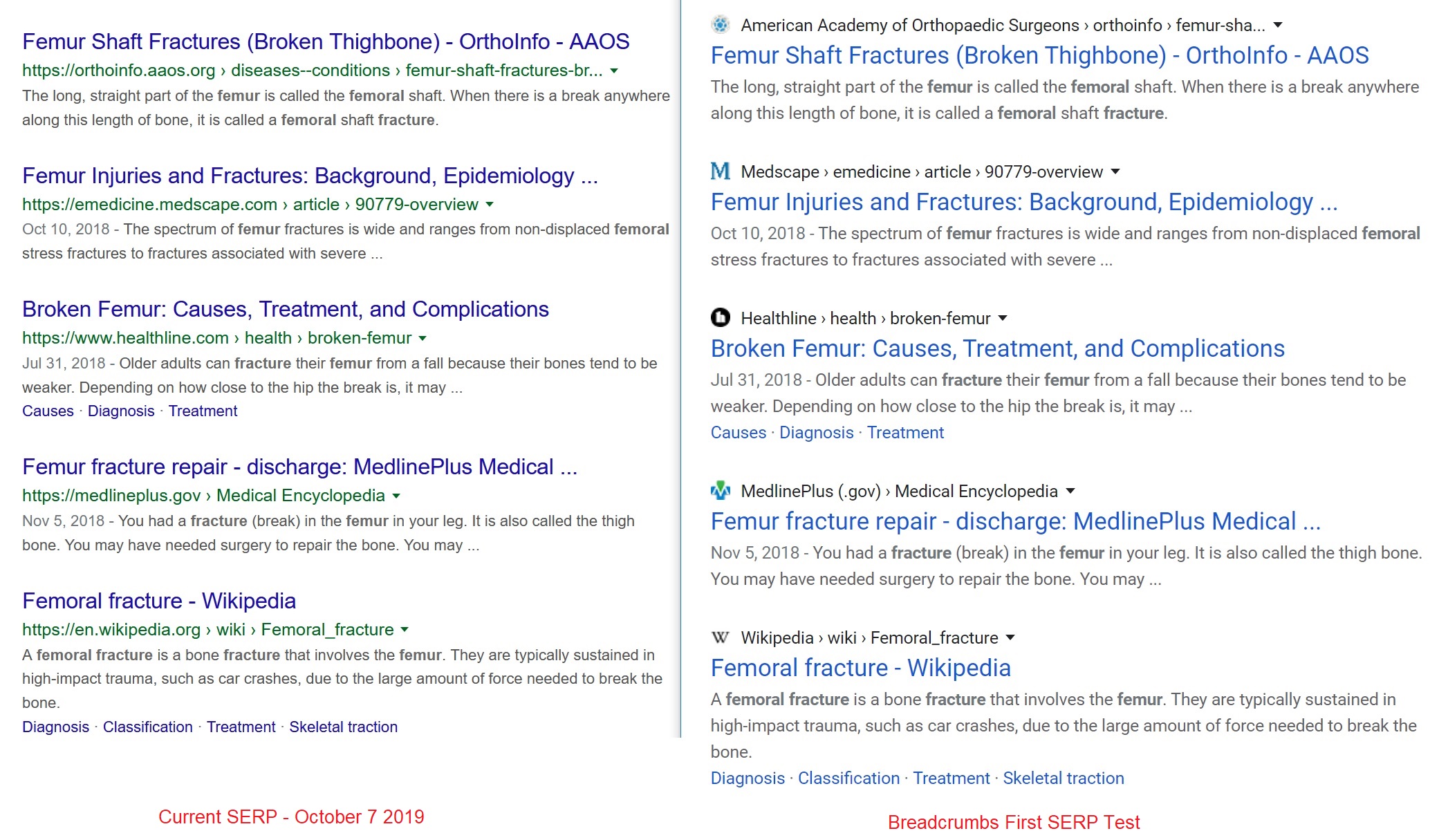The width and height of the screenshot is (1448, 840).
Task: Expand arrow after MedlinePlus Medical Encyclopedia breadcrumb
Action: click(x=1070, y=491)
